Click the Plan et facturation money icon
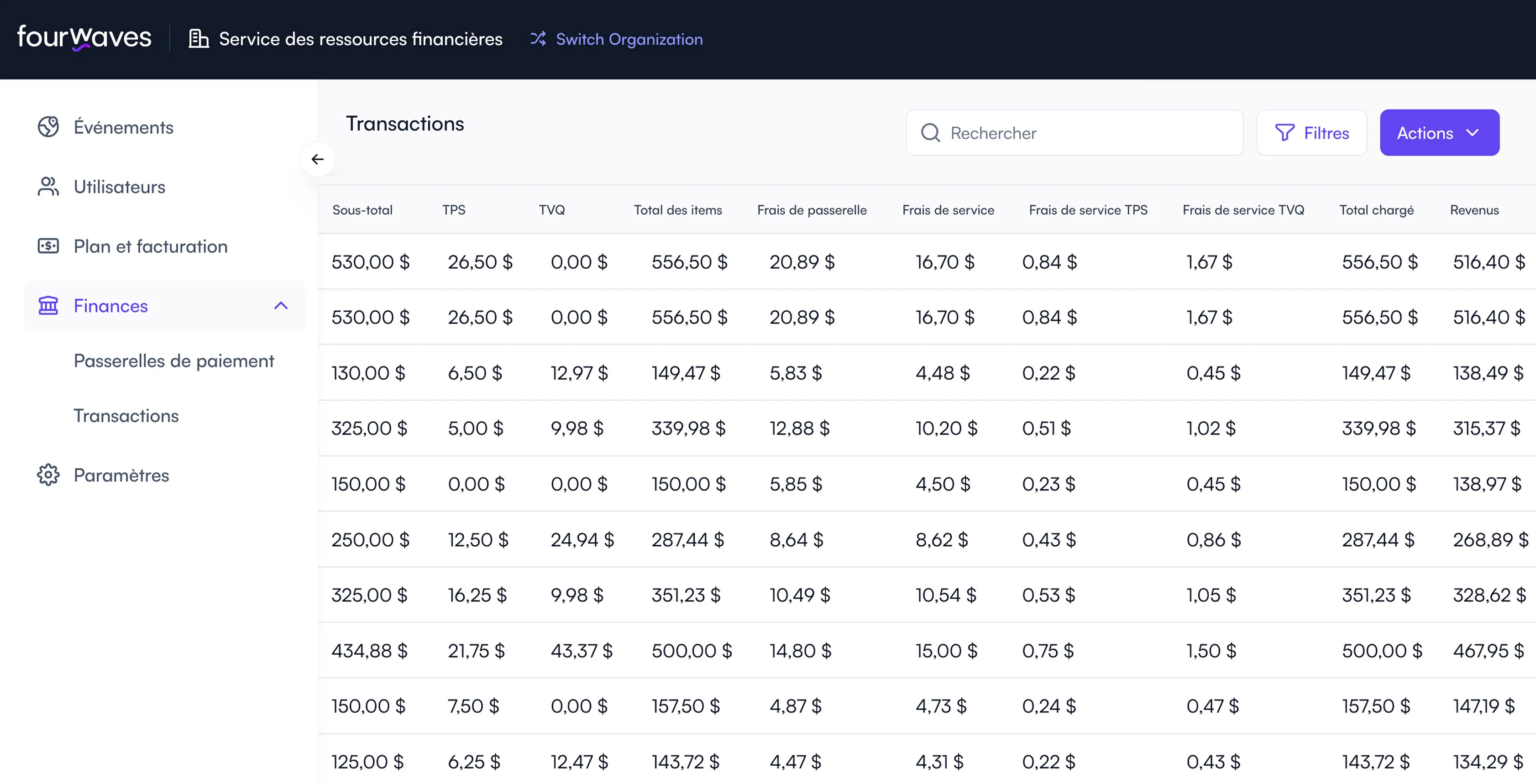Viewport: 1536px width, 784px height. (48, 246)
